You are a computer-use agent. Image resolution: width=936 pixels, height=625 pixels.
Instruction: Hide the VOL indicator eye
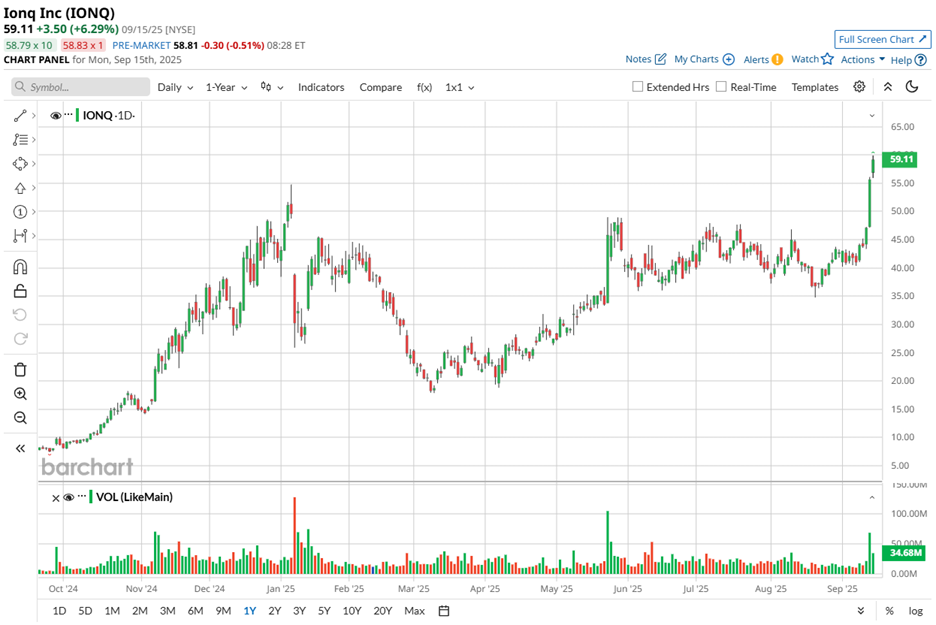(x=69, y=497)
